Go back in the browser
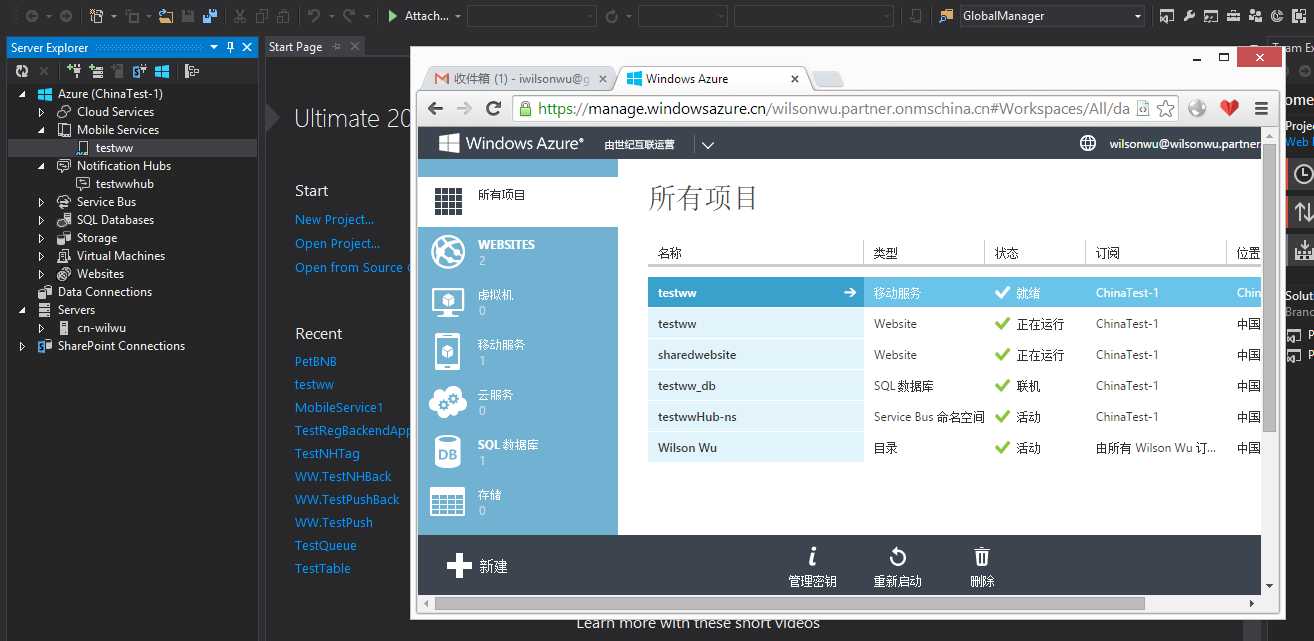The height and width of the screenshot is (641, 1314). (435, 108)
